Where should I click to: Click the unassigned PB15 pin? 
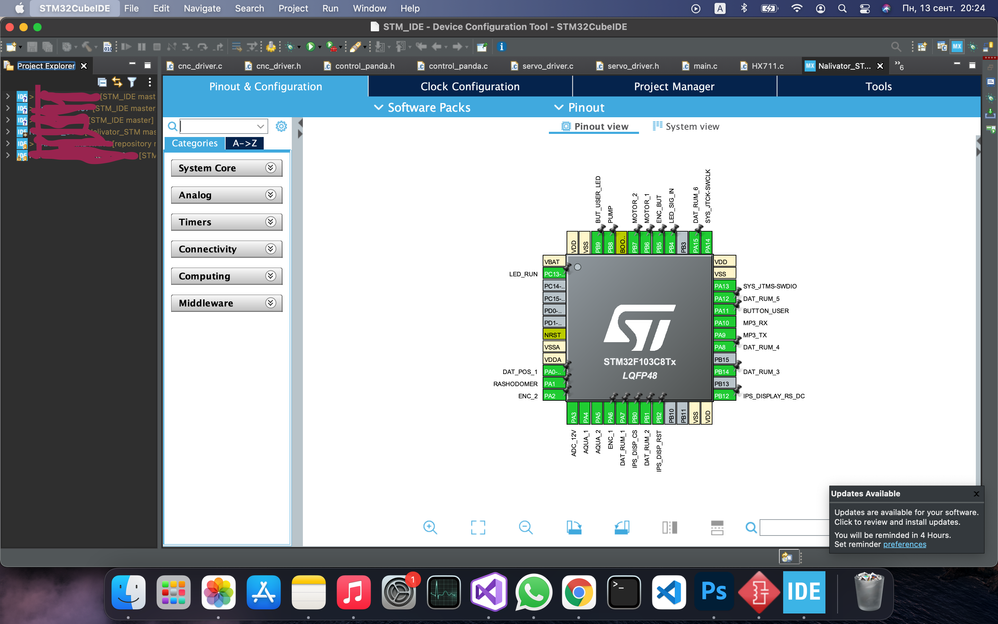[724, 359]
